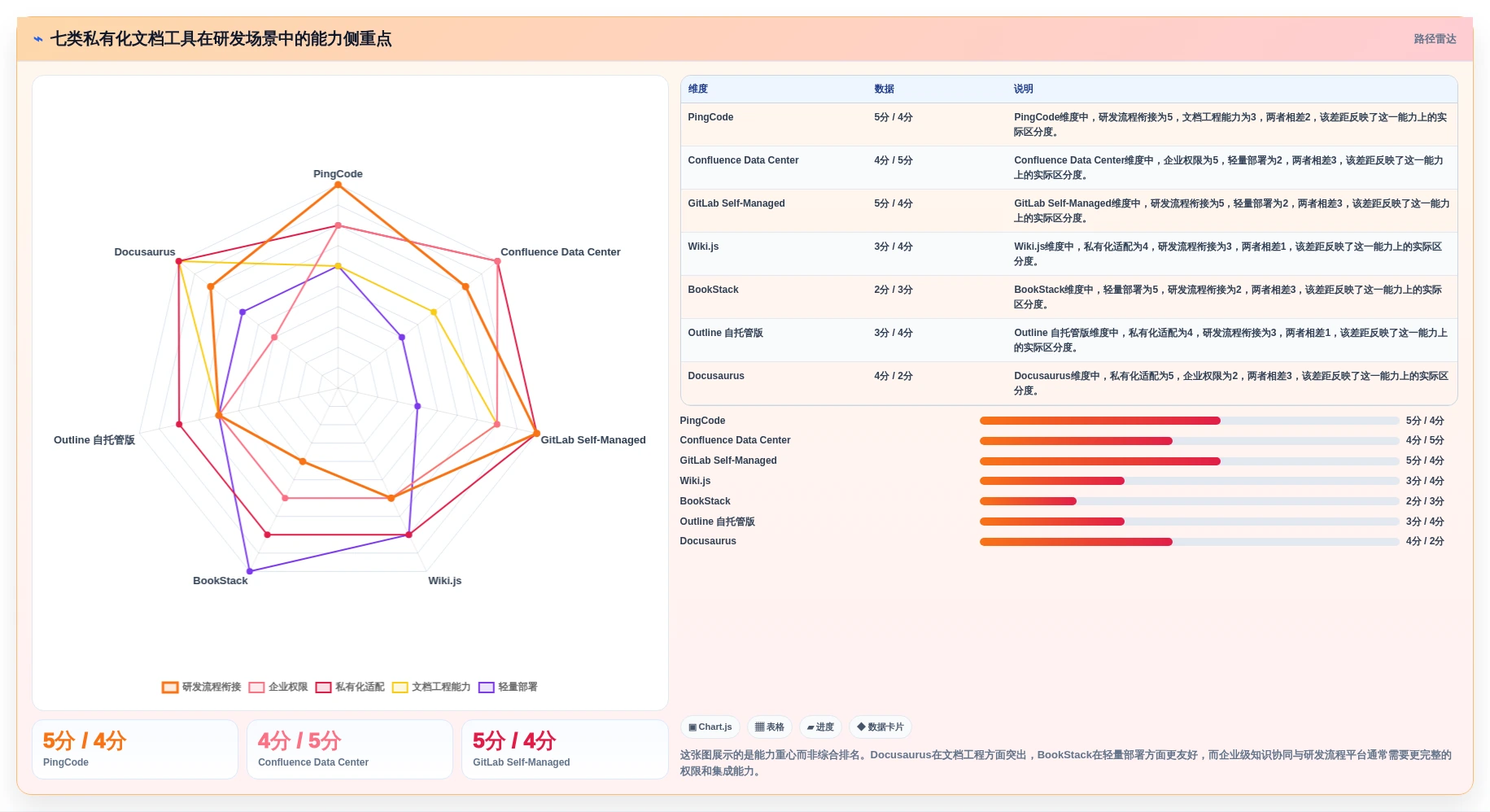Select the PingCode table row name
Image resolution: width=1490 pixels, height=812 pixels.
[x=710, y=117]
